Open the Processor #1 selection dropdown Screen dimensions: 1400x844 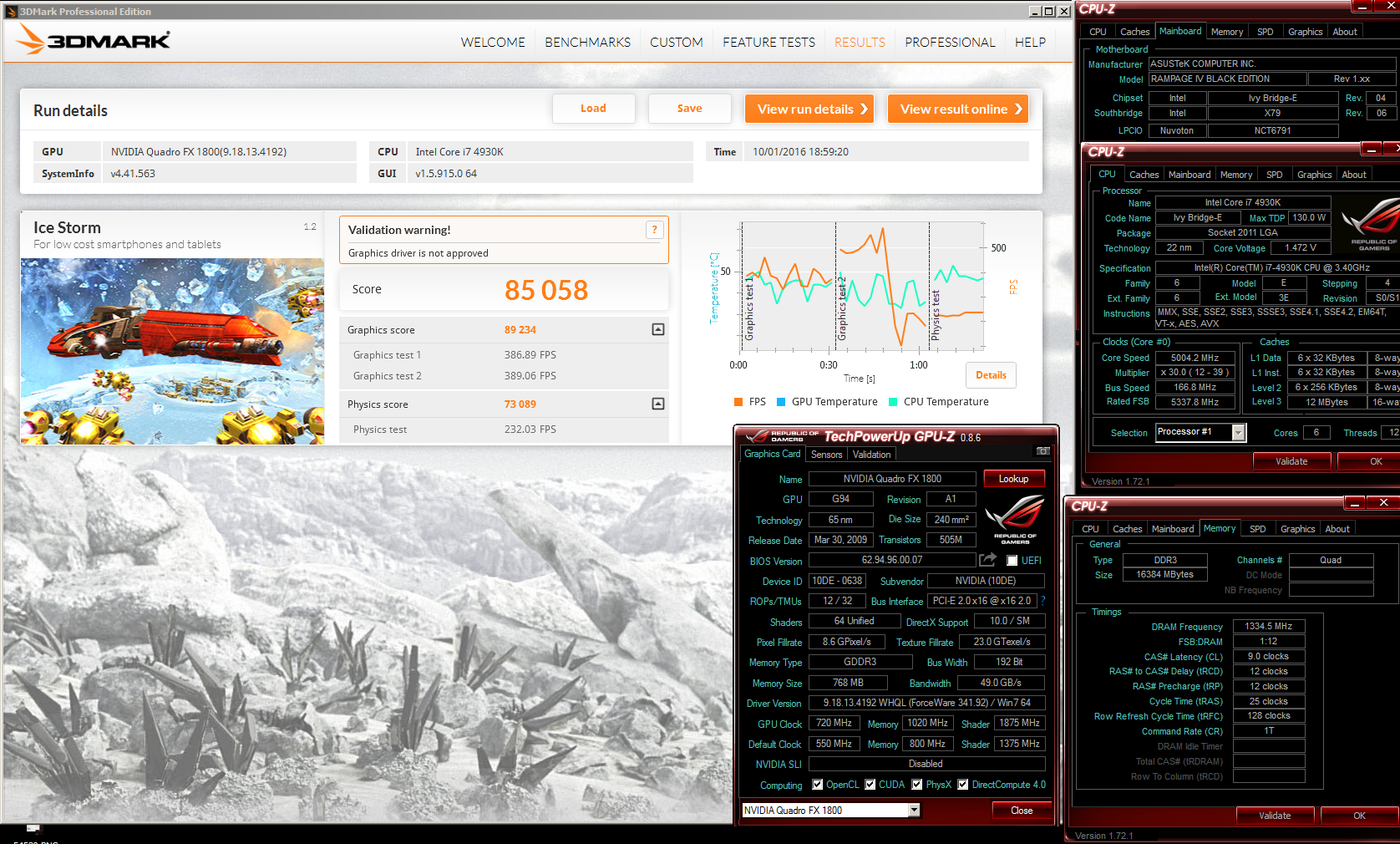pyautogui.click(x=1239, y=432)
